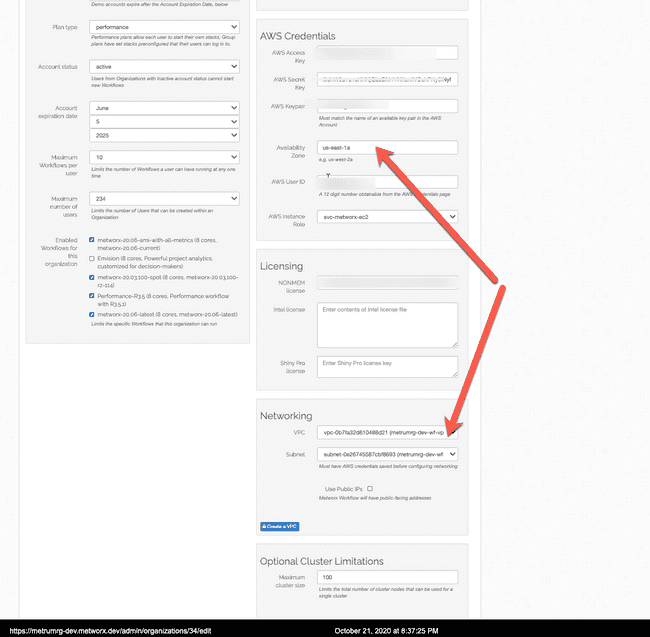Focus the AWS Secret Key field
Screen dimensions: 650x637
[x=387, y=79]
